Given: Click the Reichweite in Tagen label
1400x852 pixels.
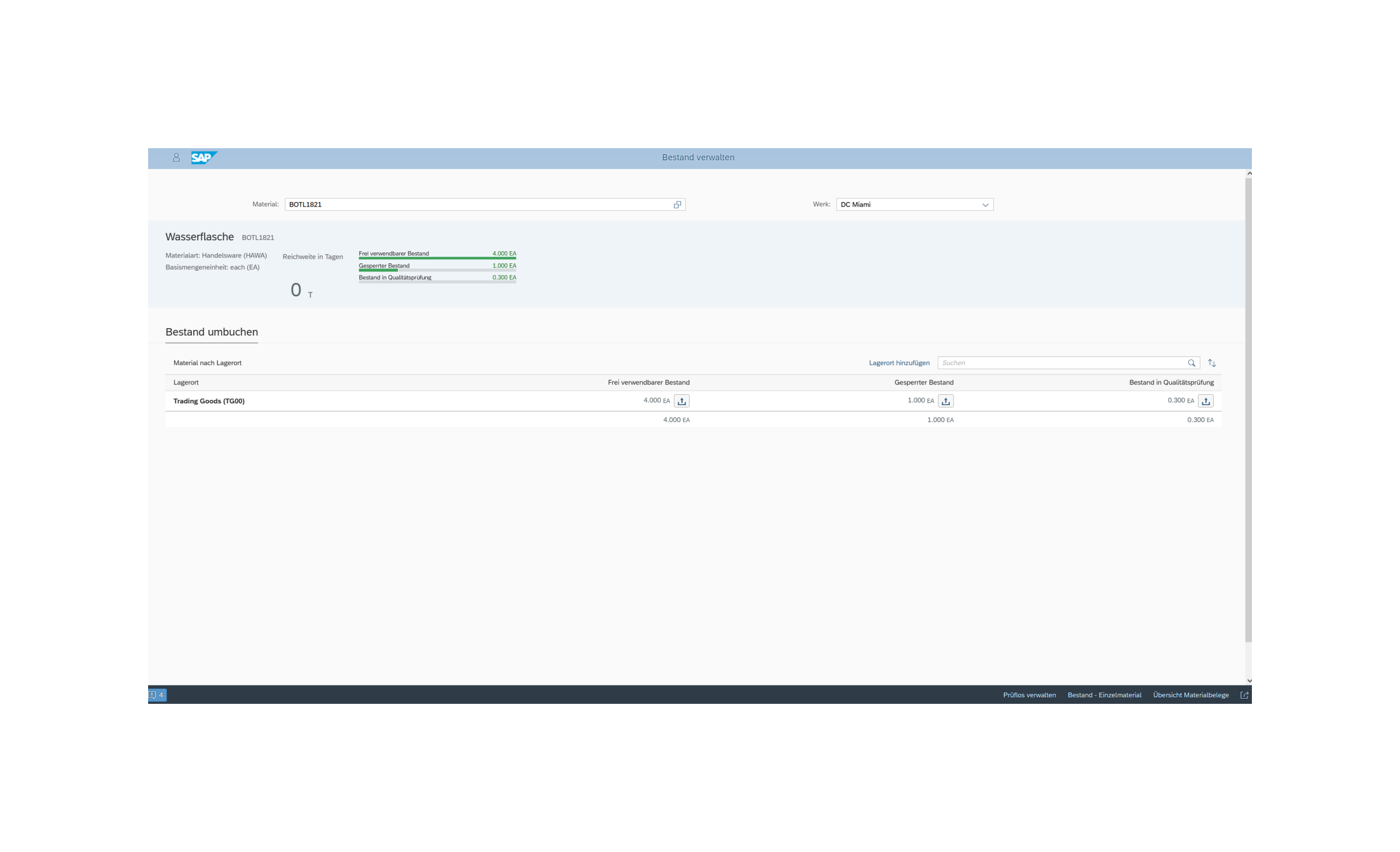Looking at the screenshot, I should [x=312, y=257].
